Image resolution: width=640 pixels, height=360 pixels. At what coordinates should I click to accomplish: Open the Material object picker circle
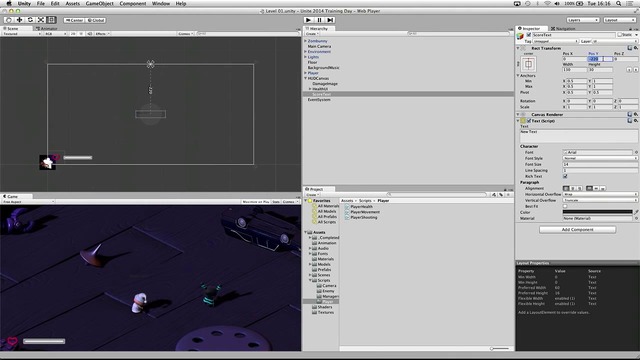pyautogui.click(x=636, y=218)
